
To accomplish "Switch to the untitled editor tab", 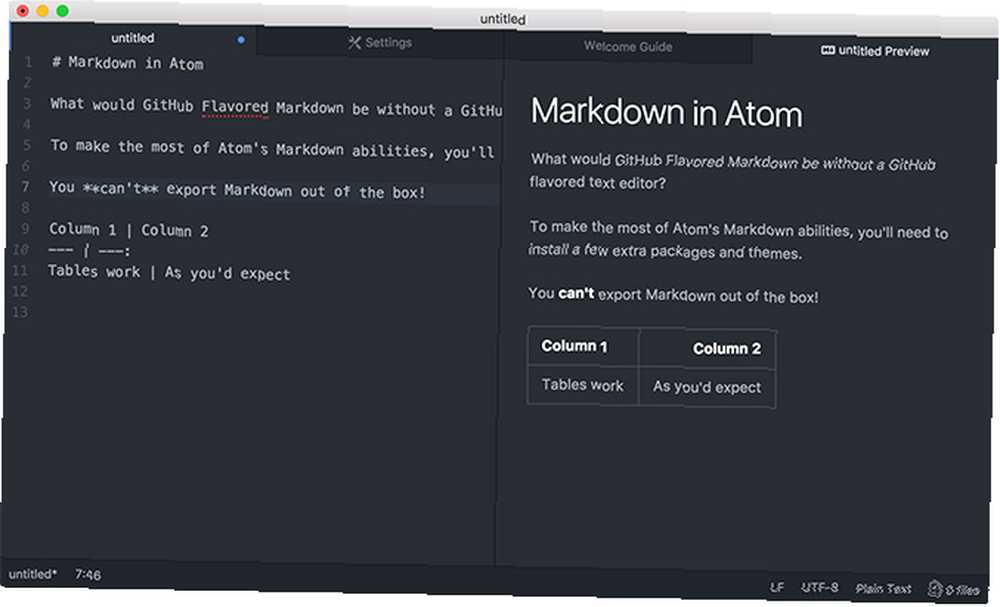I will (x=133, y=38).
